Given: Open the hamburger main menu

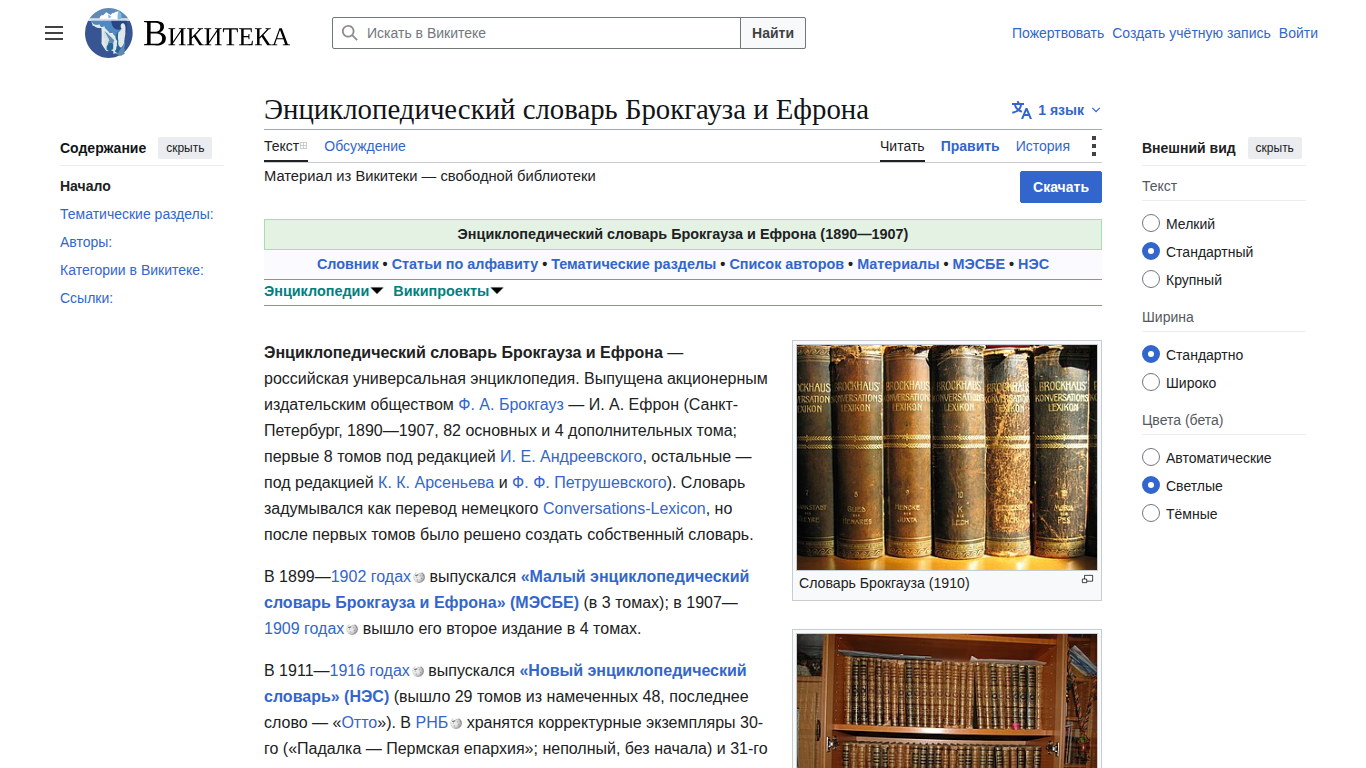Looking at the screenshot, I should click(54, 33).
